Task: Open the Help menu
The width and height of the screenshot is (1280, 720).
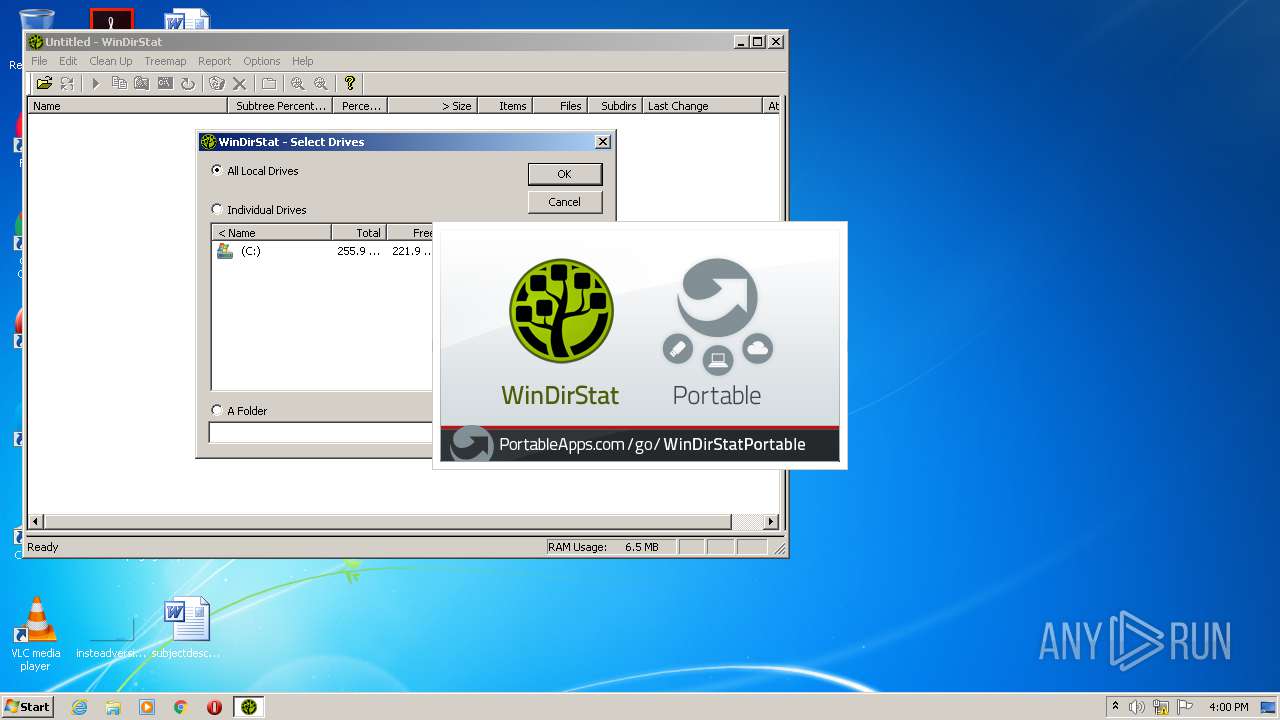Action: coord(303,61)
